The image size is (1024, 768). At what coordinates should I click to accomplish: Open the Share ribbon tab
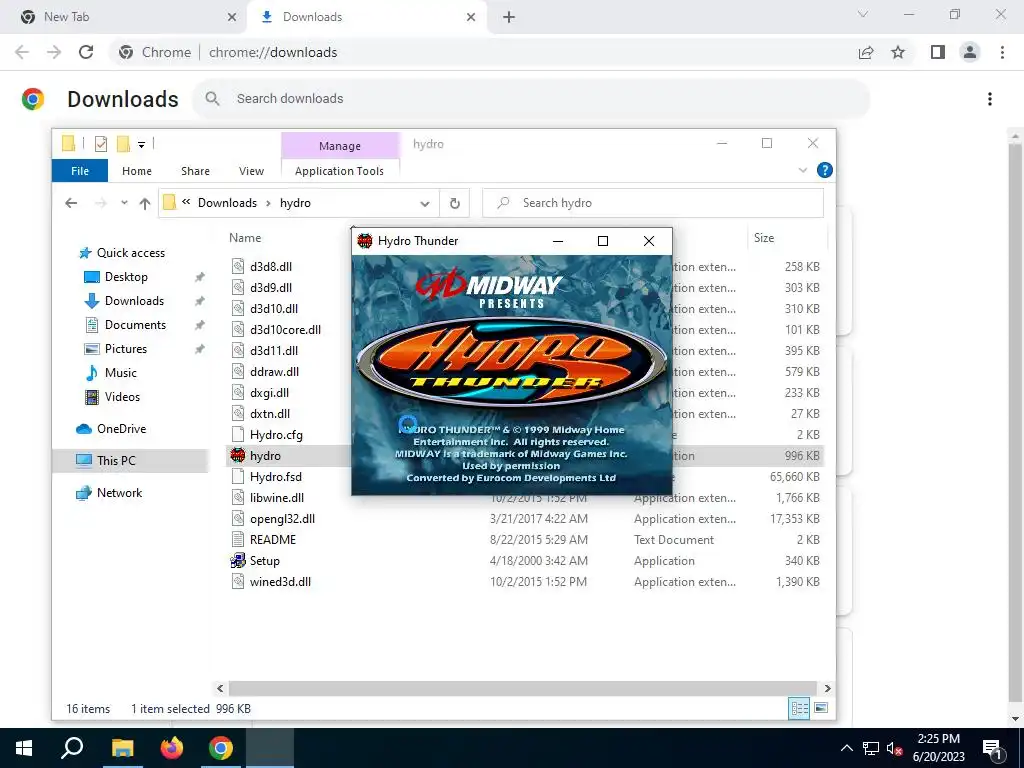pos(195,171)
